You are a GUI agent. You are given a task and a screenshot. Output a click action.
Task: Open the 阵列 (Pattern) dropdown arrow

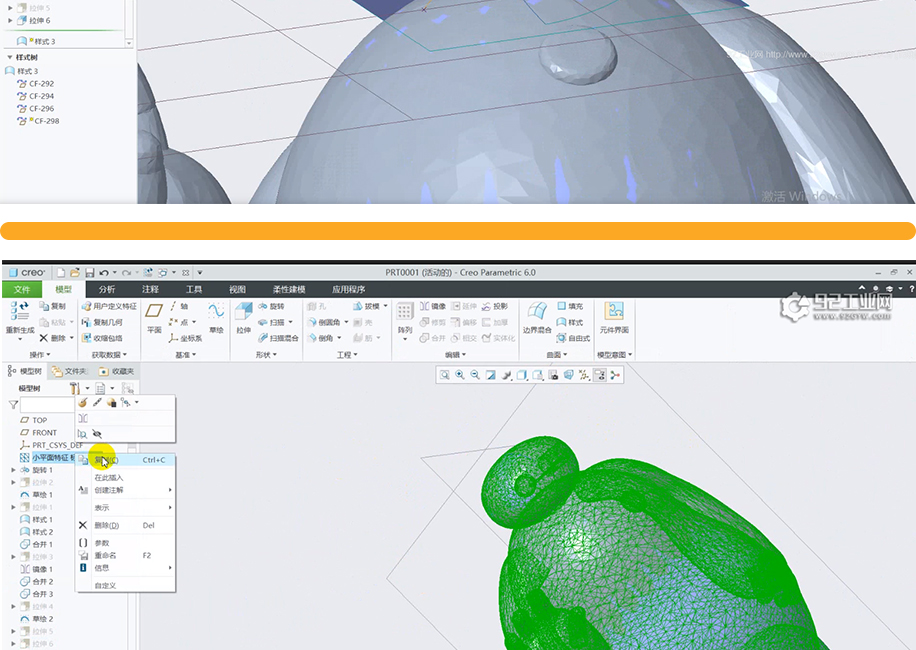405,339
